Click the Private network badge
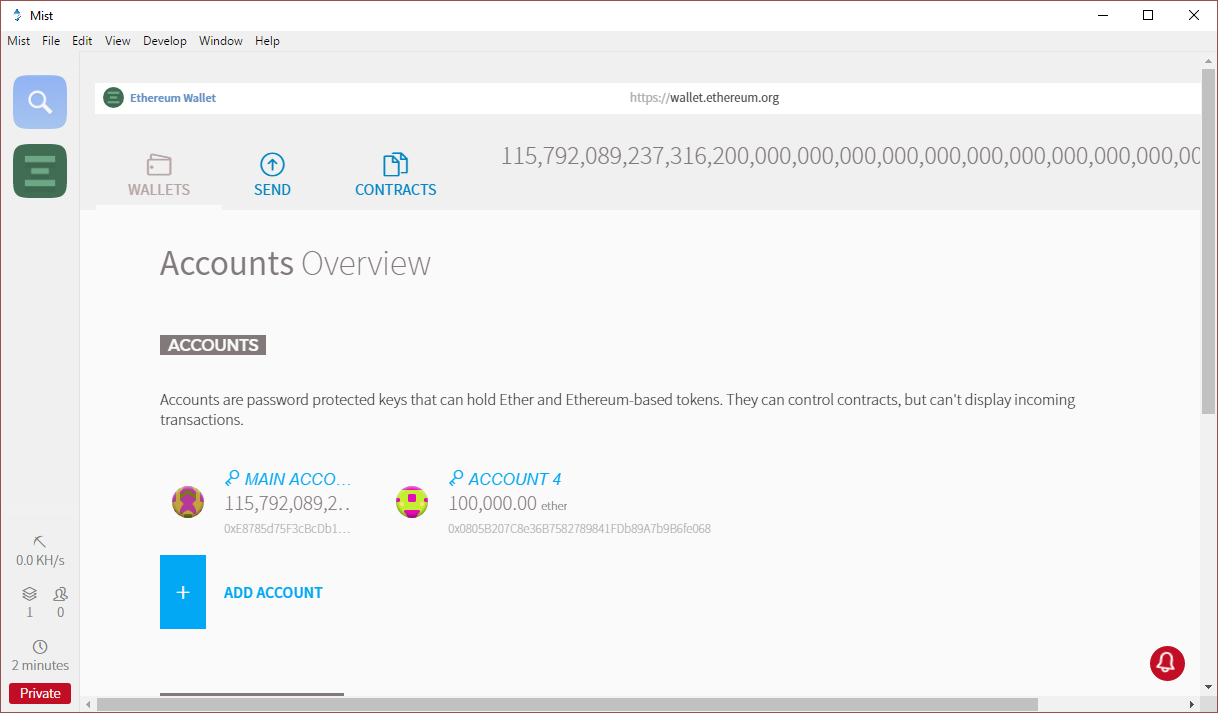 pyautogui.click(x=40, y=693)
